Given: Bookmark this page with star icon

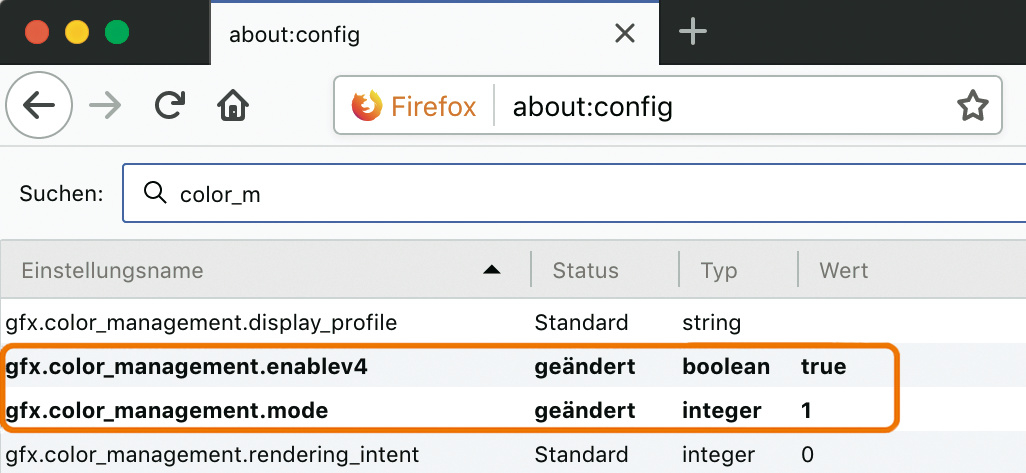Looking at the screenshot, I should coord(972,106).
